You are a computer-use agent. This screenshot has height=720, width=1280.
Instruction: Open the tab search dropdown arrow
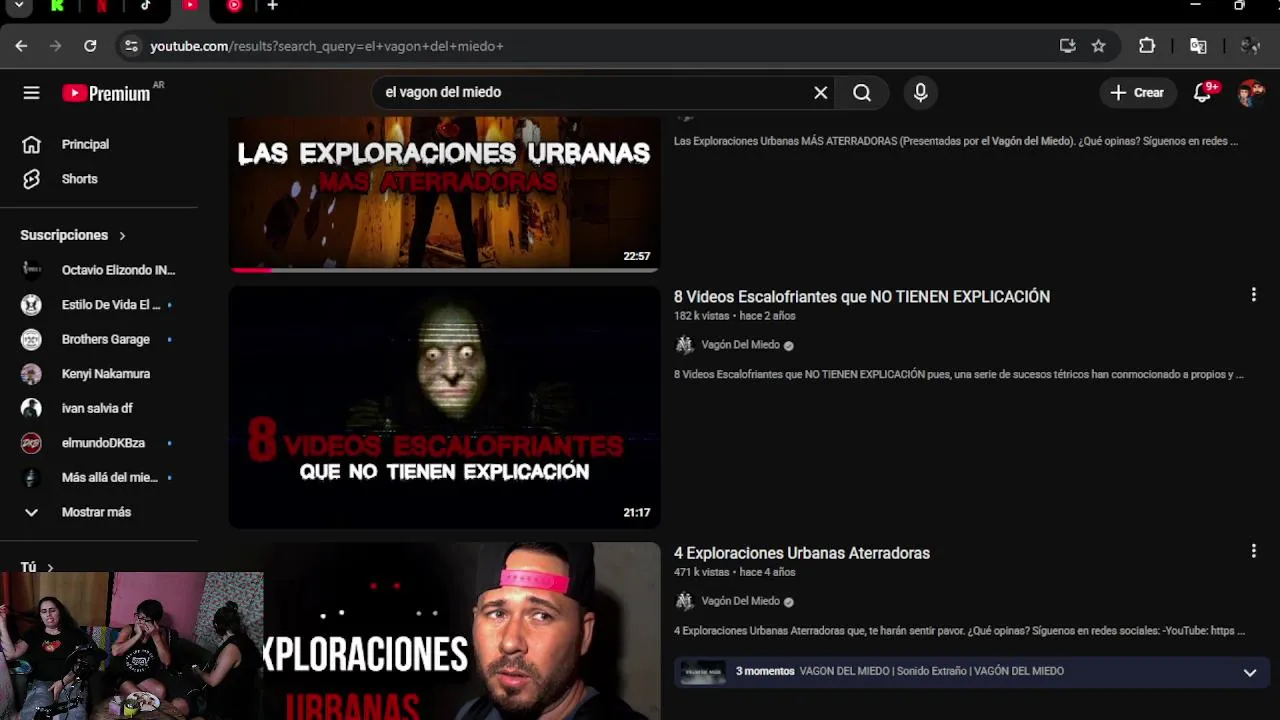(x=18, y=6)
